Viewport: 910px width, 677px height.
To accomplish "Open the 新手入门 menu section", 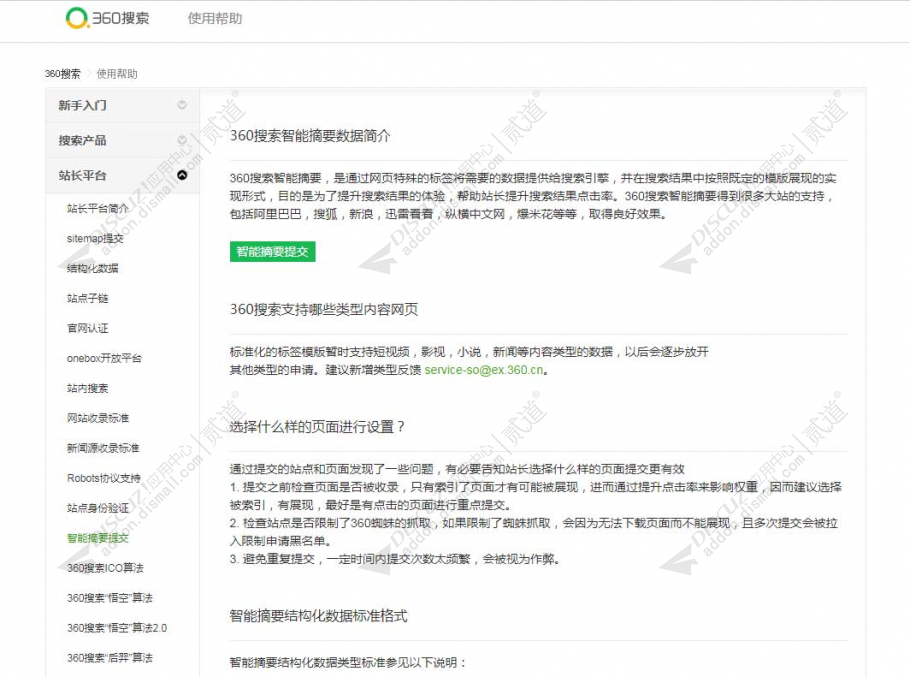I will coord(122,105).
